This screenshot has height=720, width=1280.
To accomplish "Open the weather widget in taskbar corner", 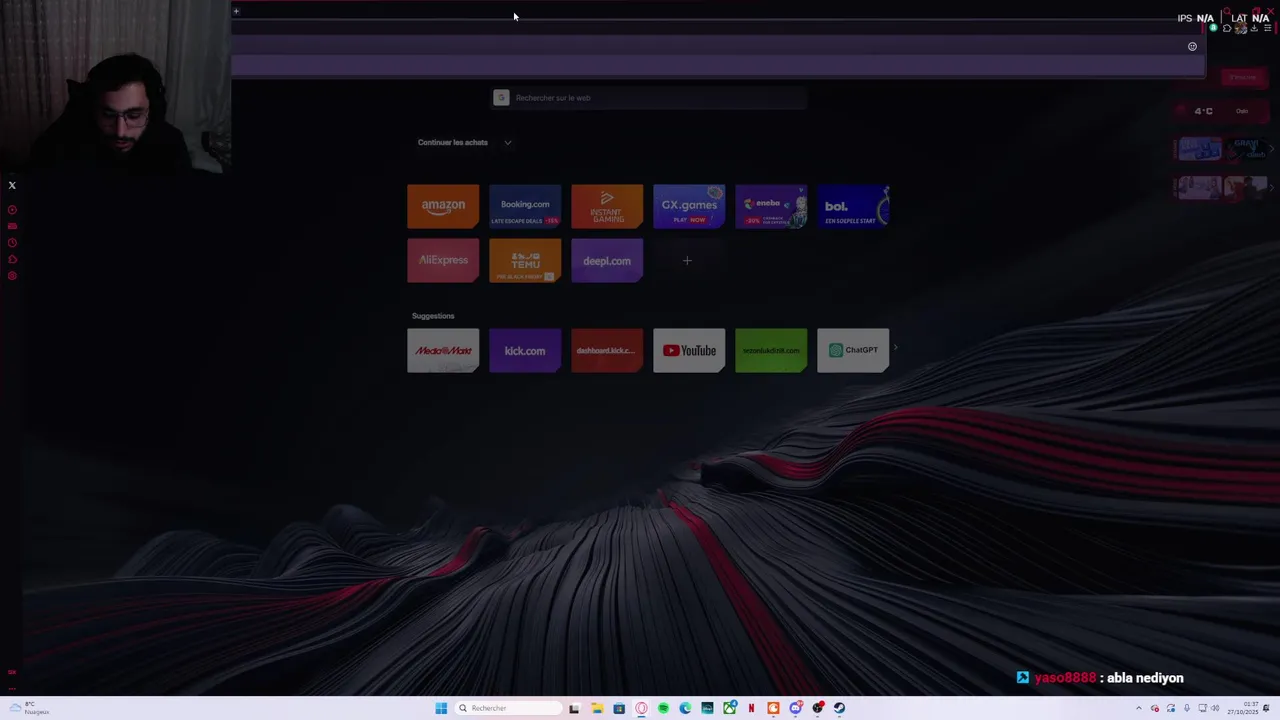I will click(28, 708).
